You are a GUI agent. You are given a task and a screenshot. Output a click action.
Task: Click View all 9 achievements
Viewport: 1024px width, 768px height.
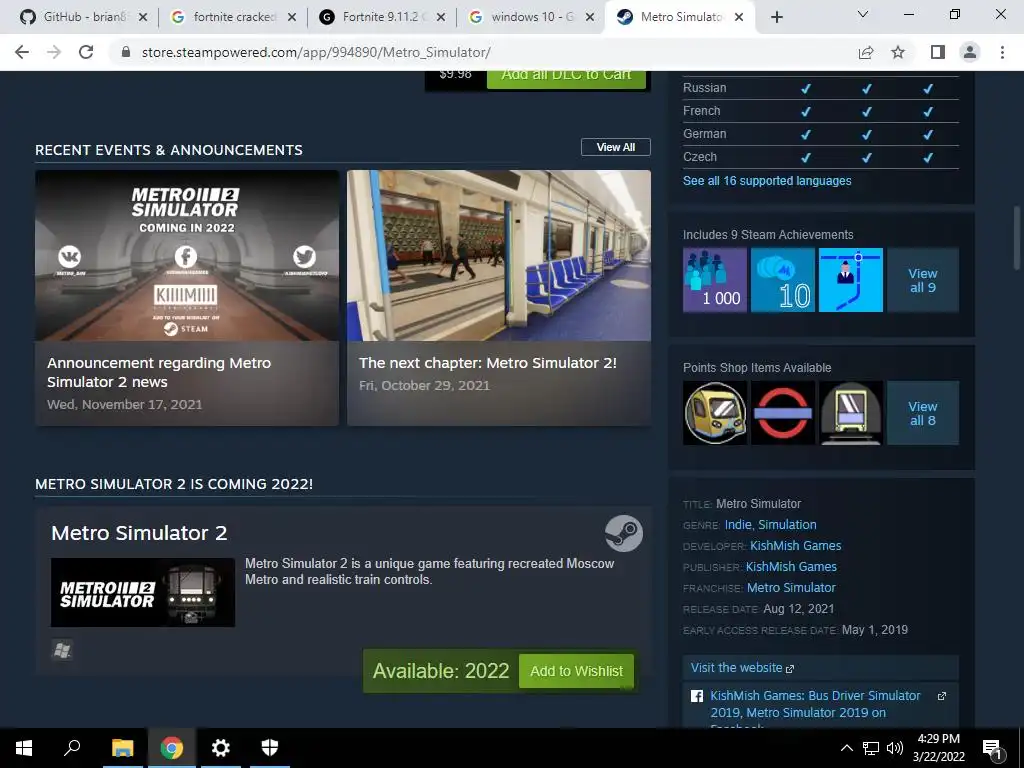tap(923, 280)
